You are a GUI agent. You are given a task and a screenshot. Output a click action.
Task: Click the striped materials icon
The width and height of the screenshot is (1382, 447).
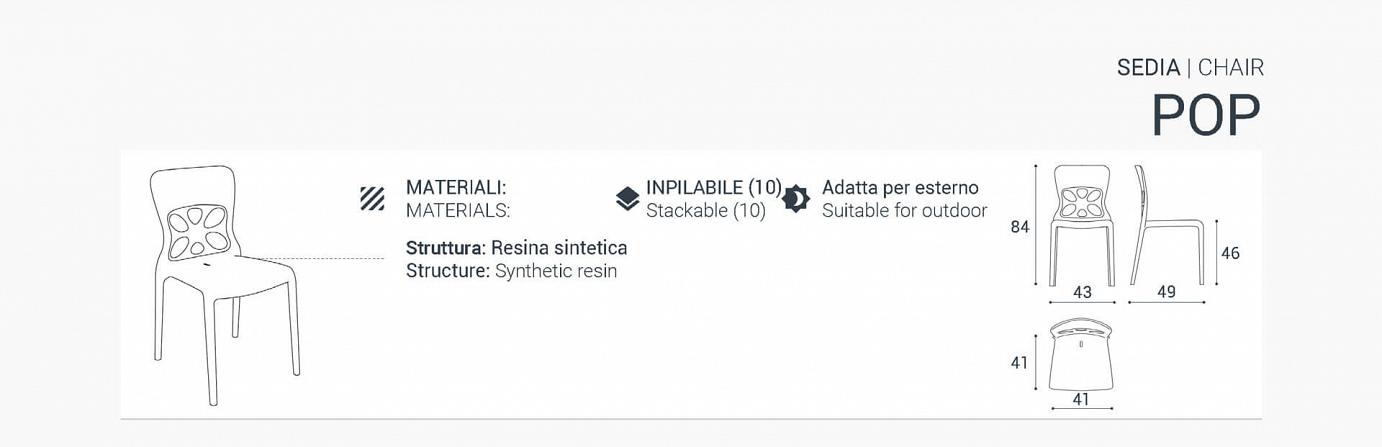[x=372, y=198]
